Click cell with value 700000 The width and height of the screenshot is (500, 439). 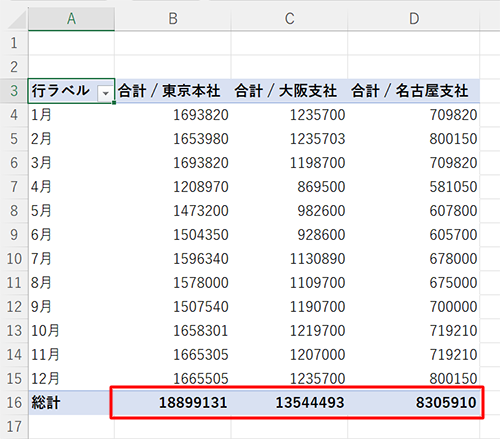pos(414,307)
